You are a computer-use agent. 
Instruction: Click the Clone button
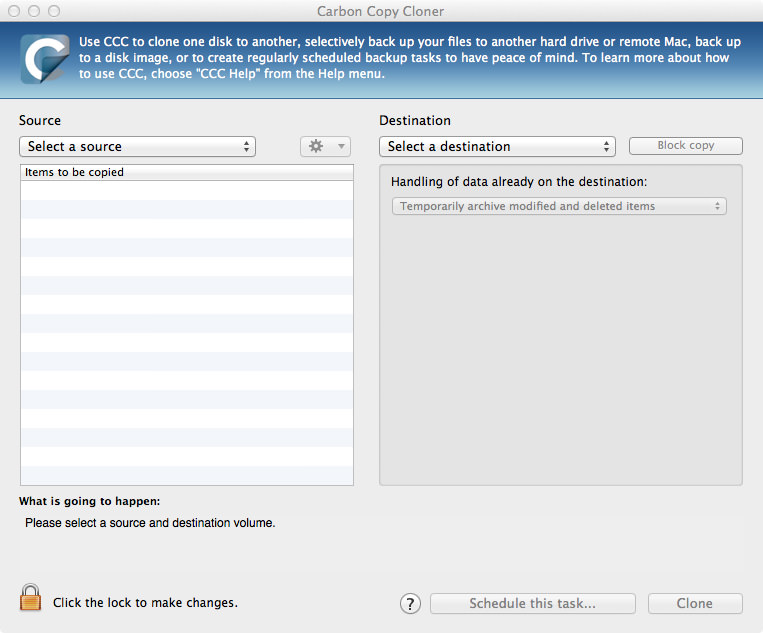695,603
